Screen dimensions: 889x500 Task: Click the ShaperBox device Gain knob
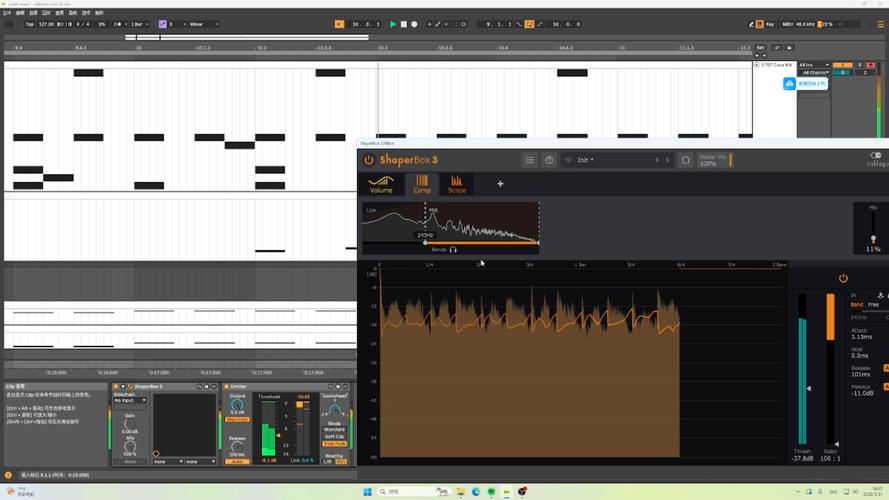pos(130,424)
